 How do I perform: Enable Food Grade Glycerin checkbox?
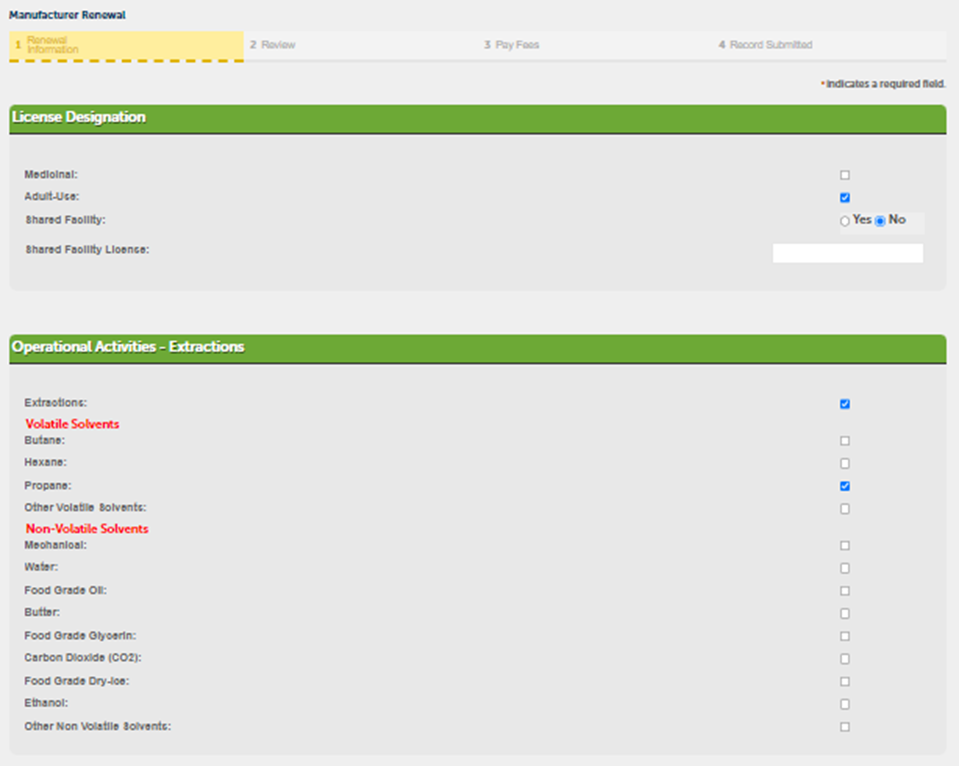[845, 637]
